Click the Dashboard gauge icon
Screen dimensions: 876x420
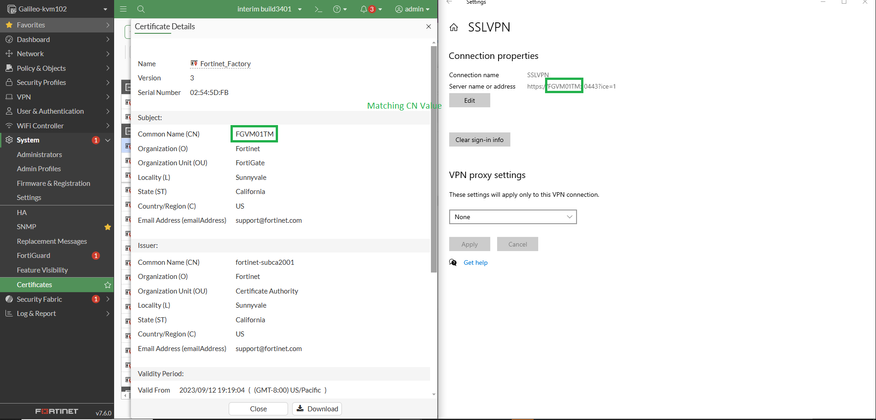coord(9,40)
